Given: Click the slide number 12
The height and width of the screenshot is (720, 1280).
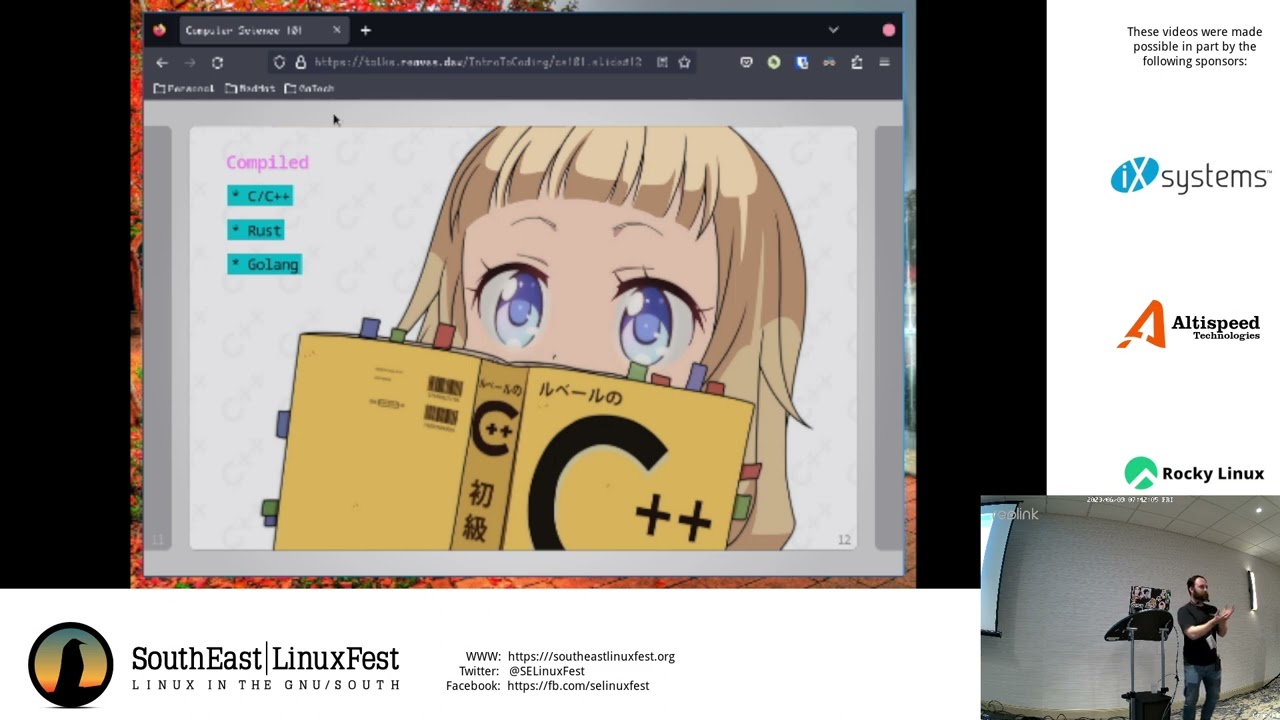Looking at the screenshot, I should tap(844, 540).
